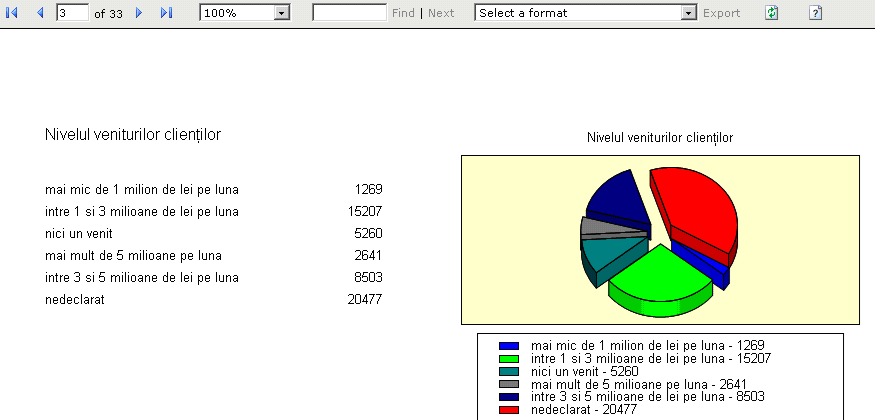This screenshot has height=420, width=875.
Task: Click the Next search link
Action: coord(441,13)
